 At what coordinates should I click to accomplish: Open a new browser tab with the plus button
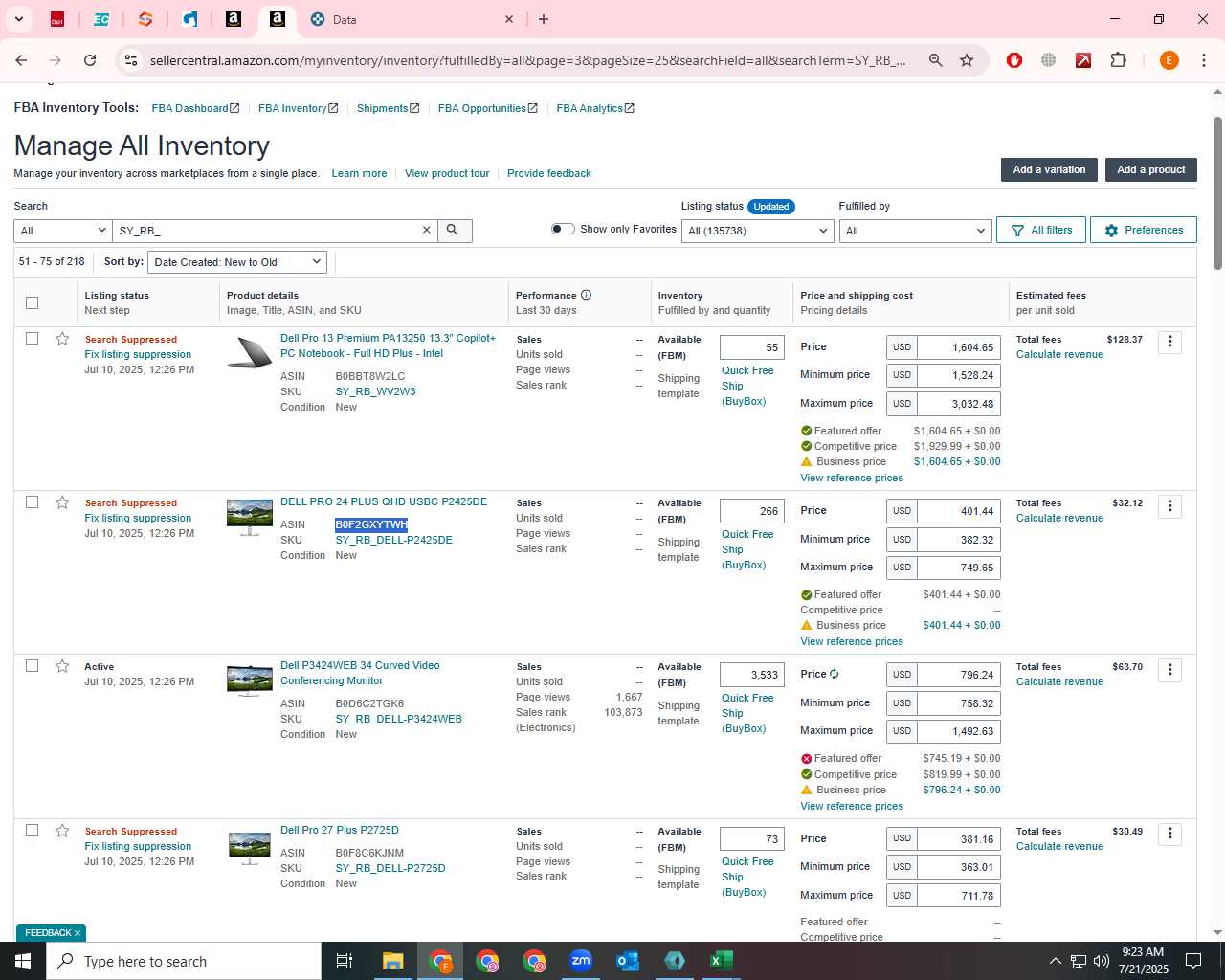click(x=544, y=19)
